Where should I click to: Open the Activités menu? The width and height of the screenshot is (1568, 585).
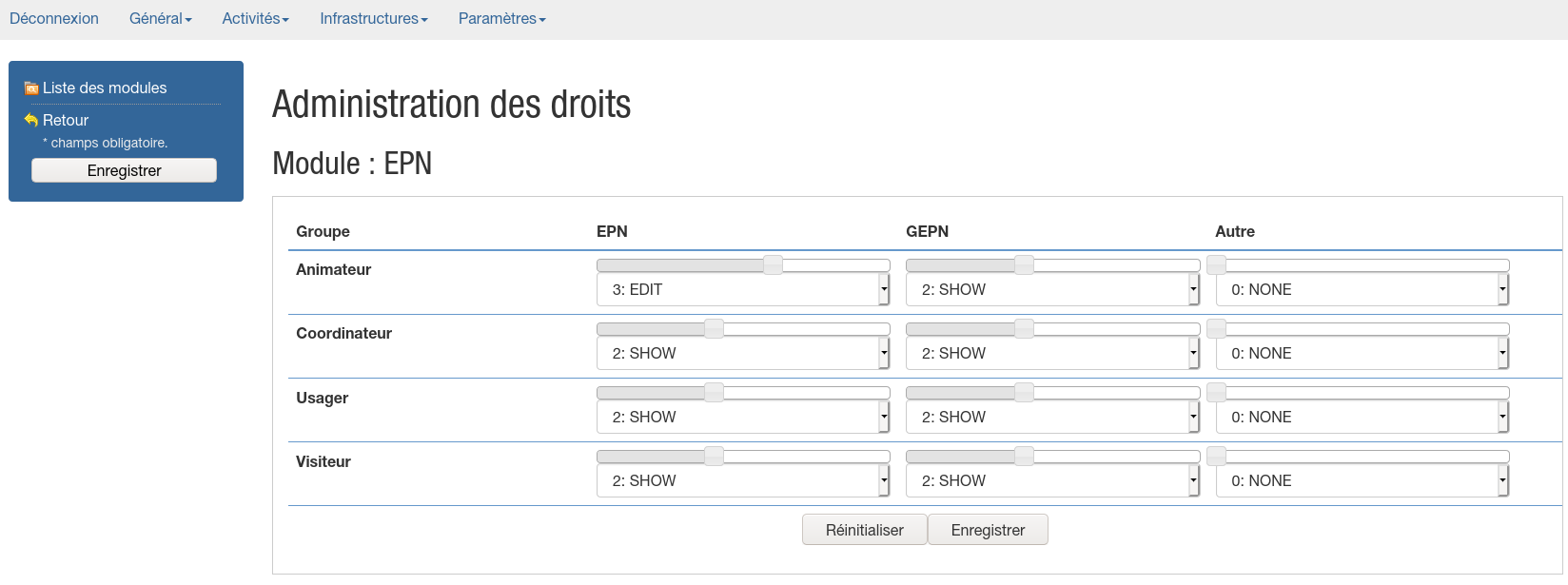(x=255, y=19)
